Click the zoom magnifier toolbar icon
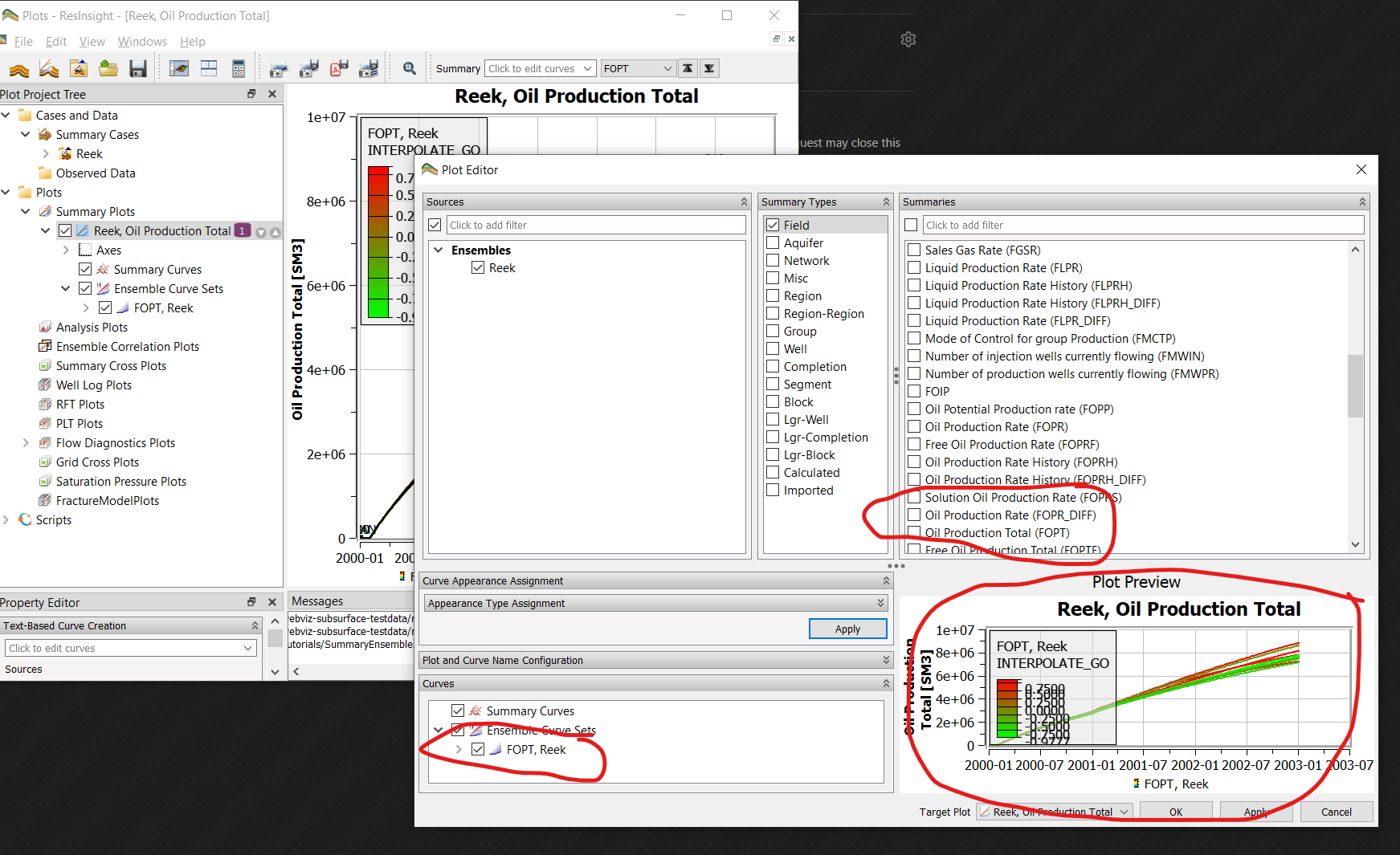The height and width of the screenshot is (855, 1400). point(409,68)
